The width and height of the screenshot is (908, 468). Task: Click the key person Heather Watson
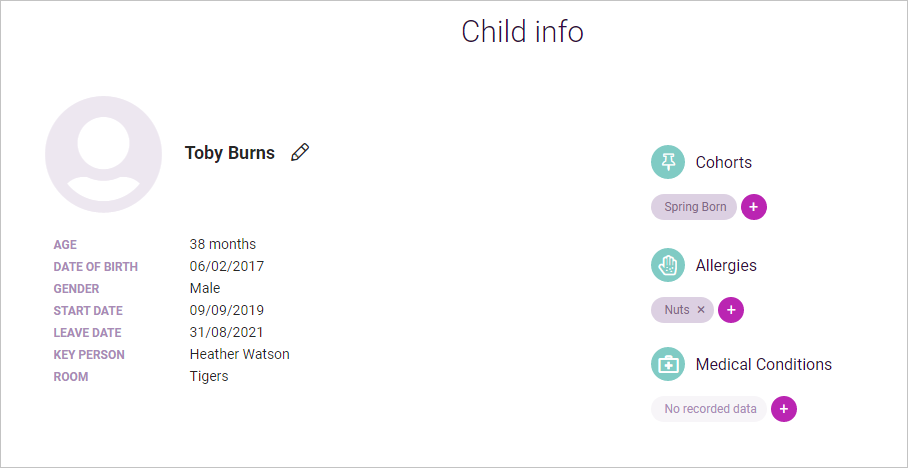click(240, 354)
